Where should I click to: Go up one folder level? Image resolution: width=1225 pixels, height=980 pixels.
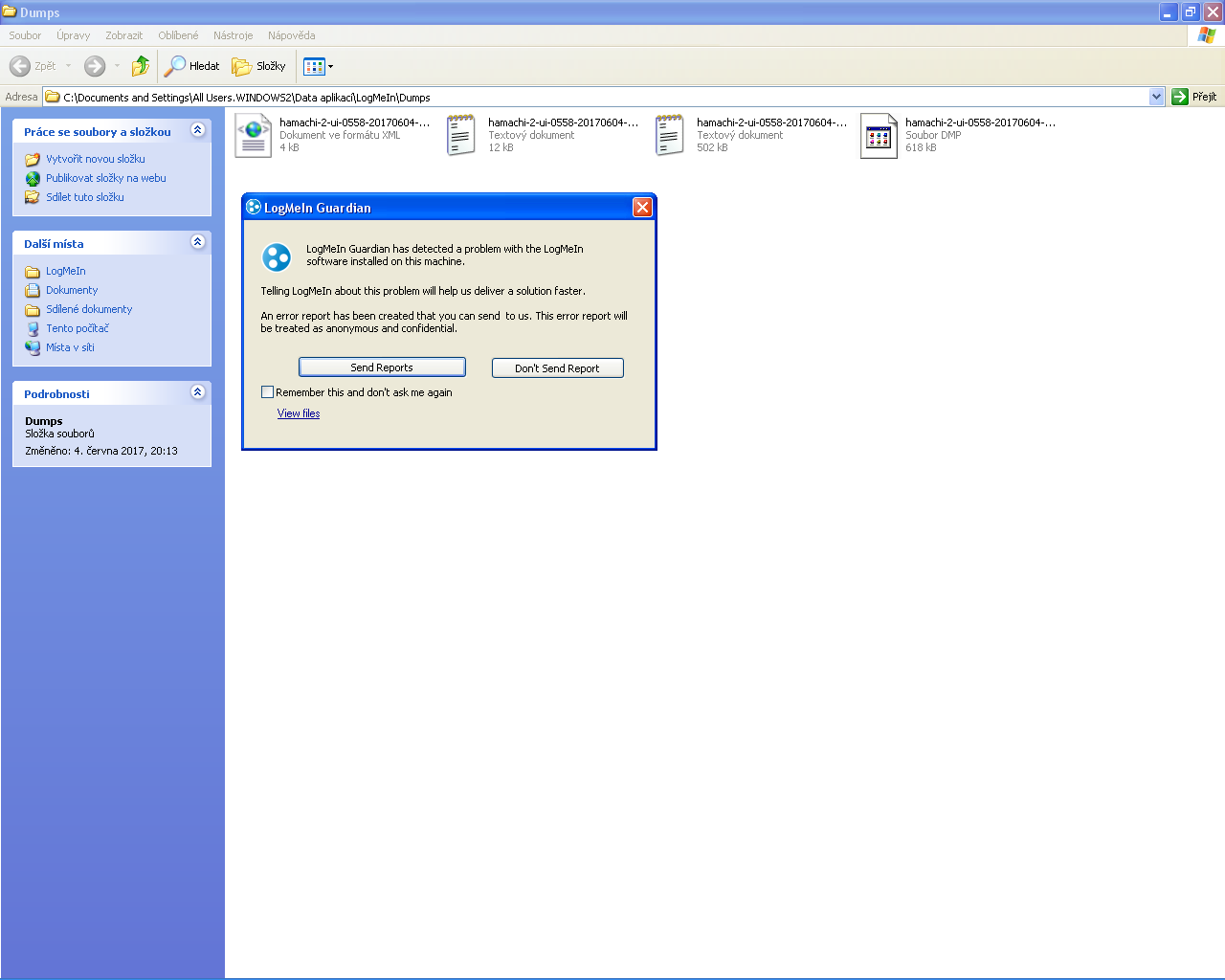tap(141, 66)
